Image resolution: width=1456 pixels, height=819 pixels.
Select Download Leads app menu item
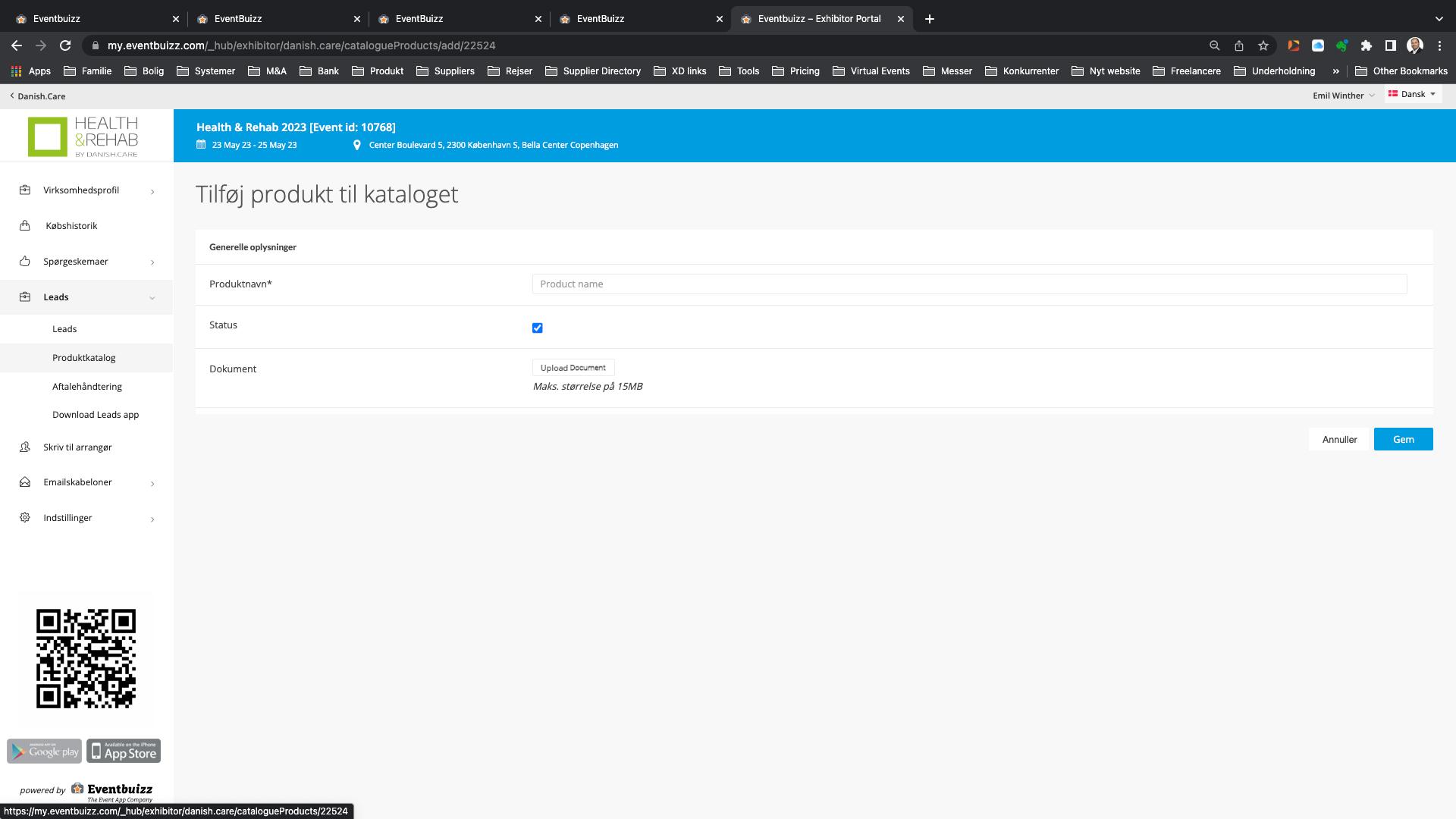click(96, 415)
